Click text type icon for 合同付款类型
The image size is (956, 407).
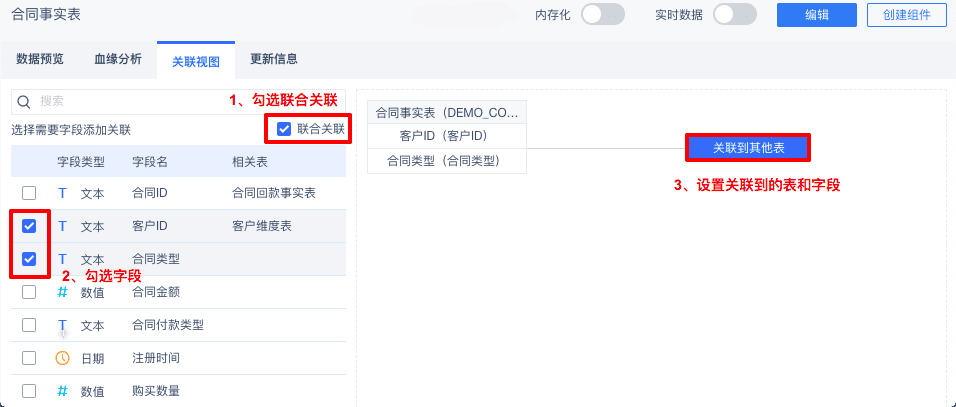[x=62, y=325]
